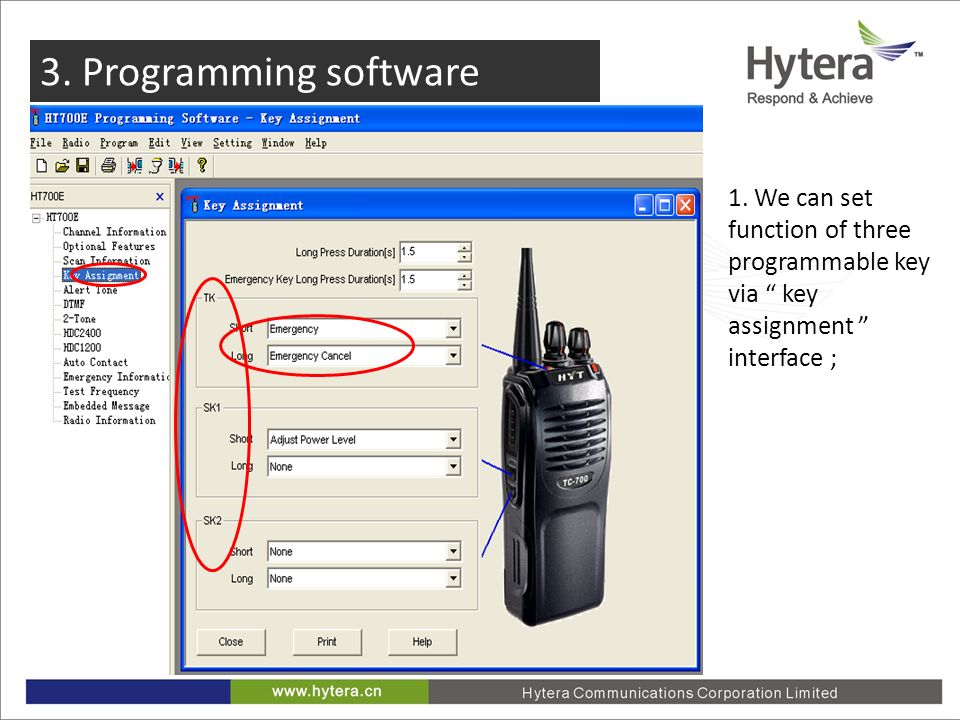Screen dimensions: 960x720
Task: Select Auto Contact in the tree
Action: [x=96, y=362]
